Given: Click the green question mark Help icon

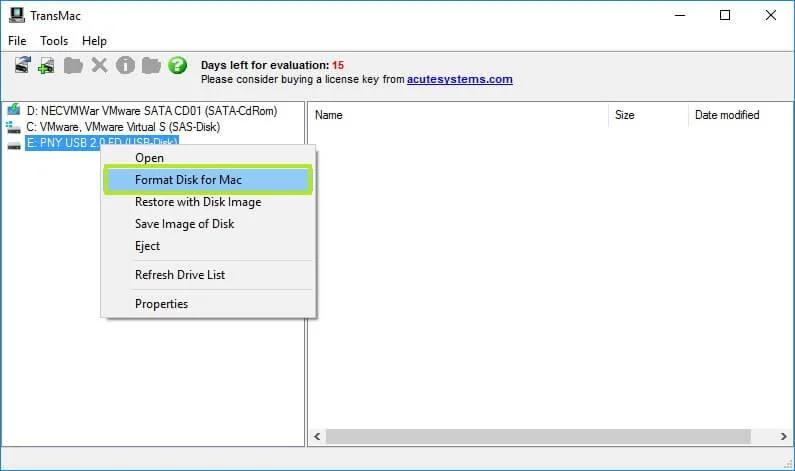Looking at the screenshot, I should coord(177,65).
